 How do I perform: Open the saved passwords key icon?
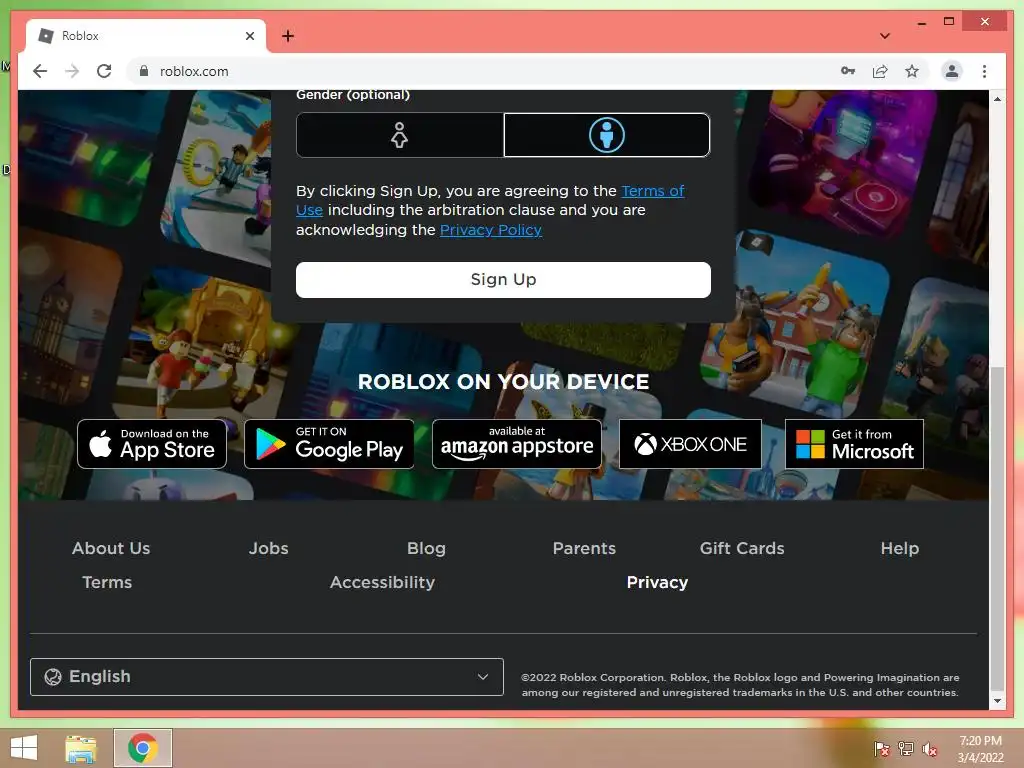coord(848,71)
